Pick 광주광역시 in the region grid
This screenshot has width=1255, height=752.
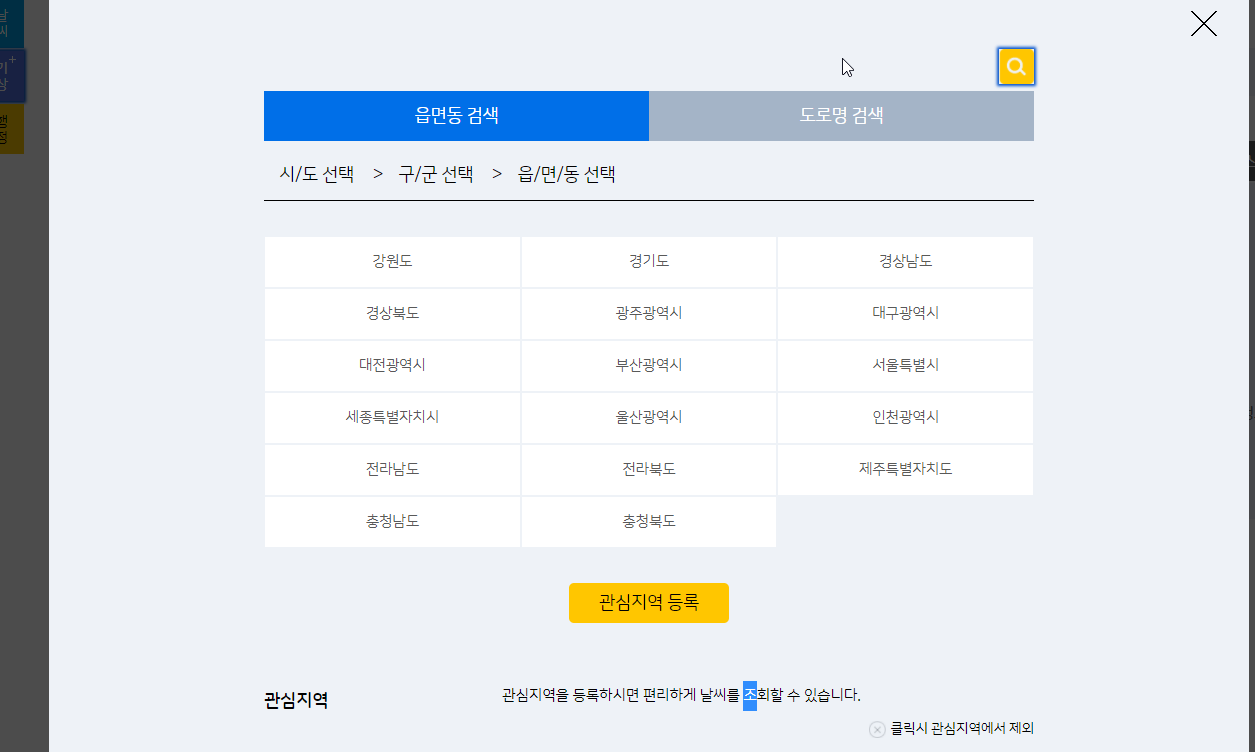tap(649, 314)
